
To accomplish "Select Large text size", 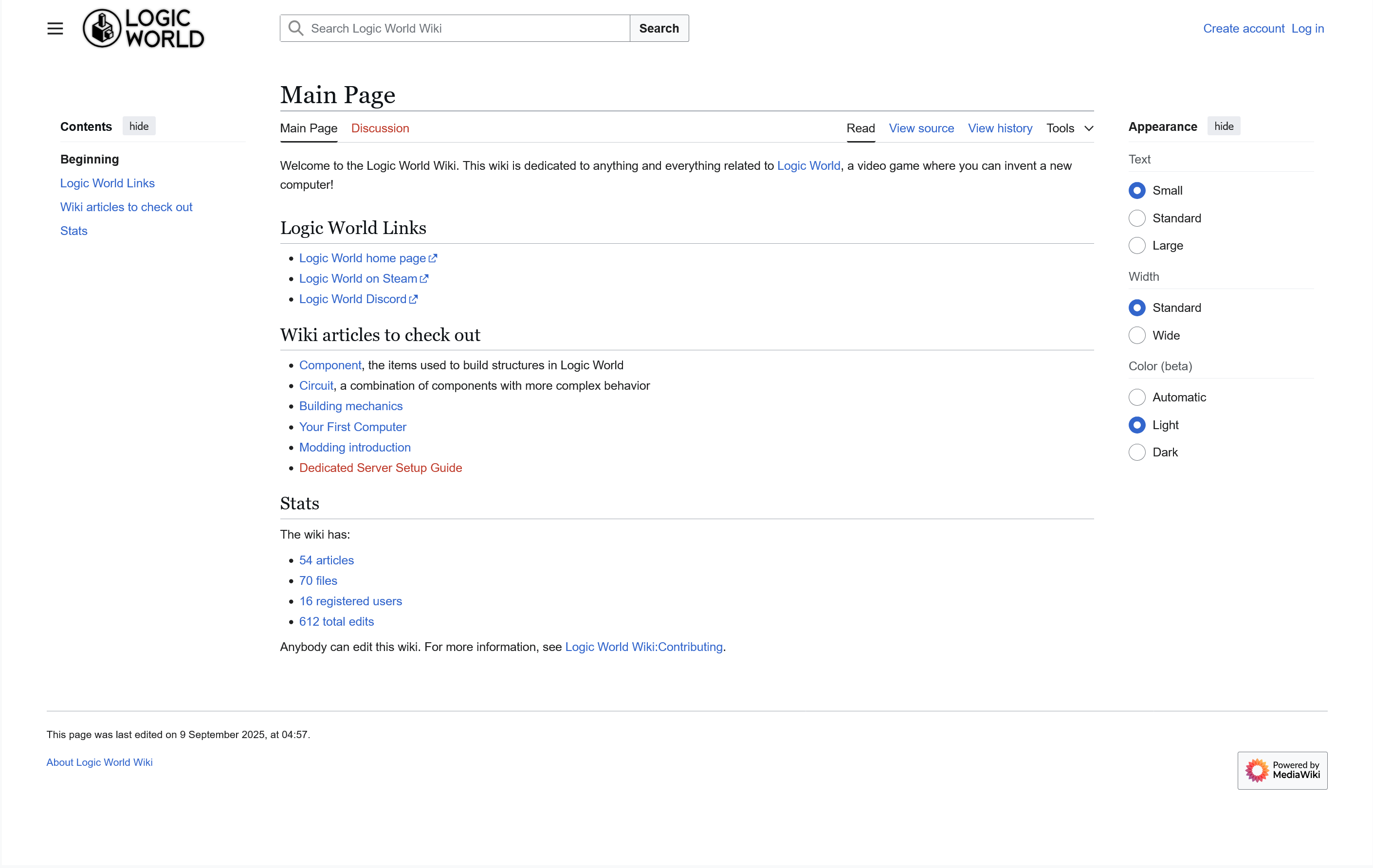I will (1137, 246).
